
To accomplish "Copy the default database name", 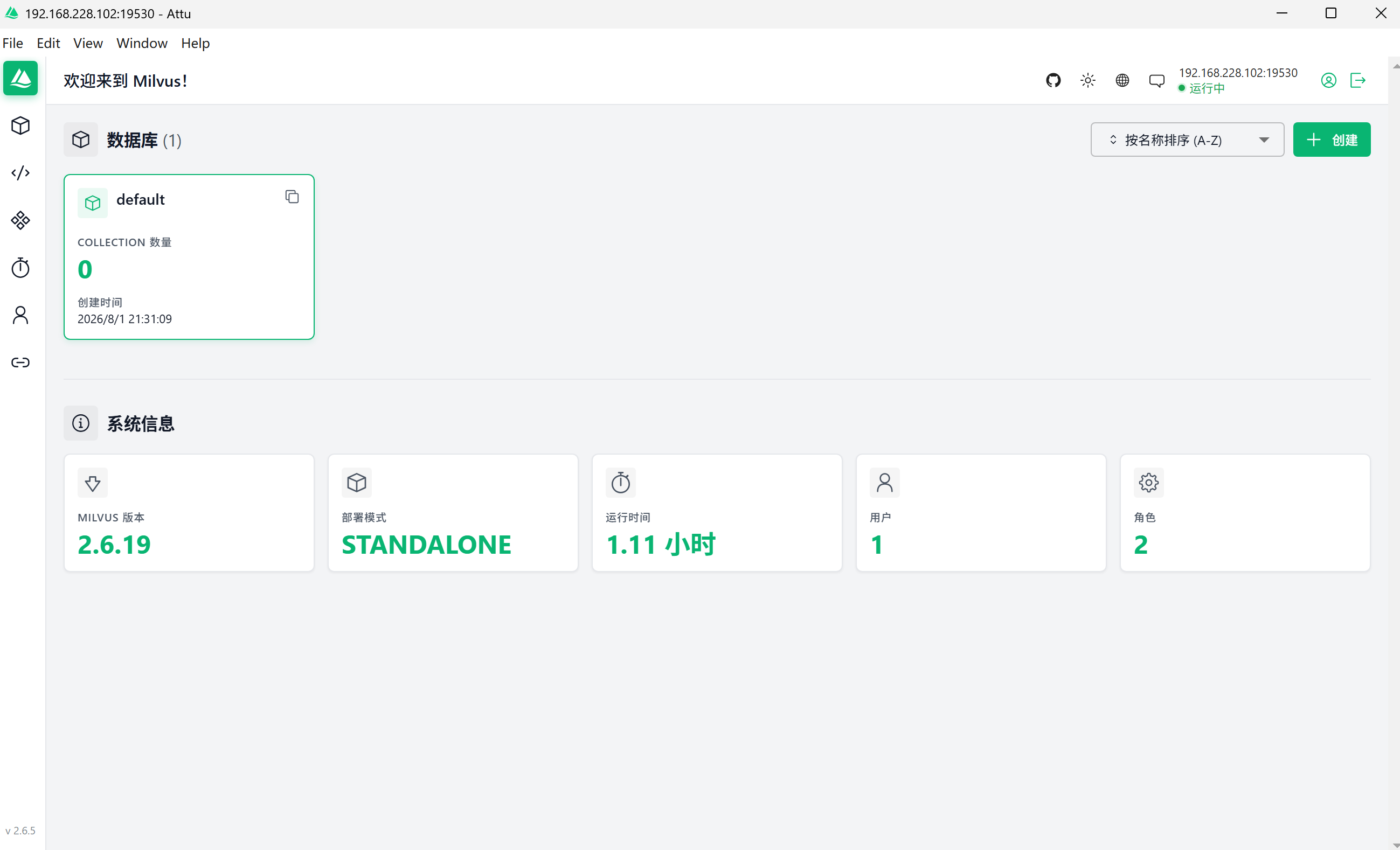I will [292, 197].
